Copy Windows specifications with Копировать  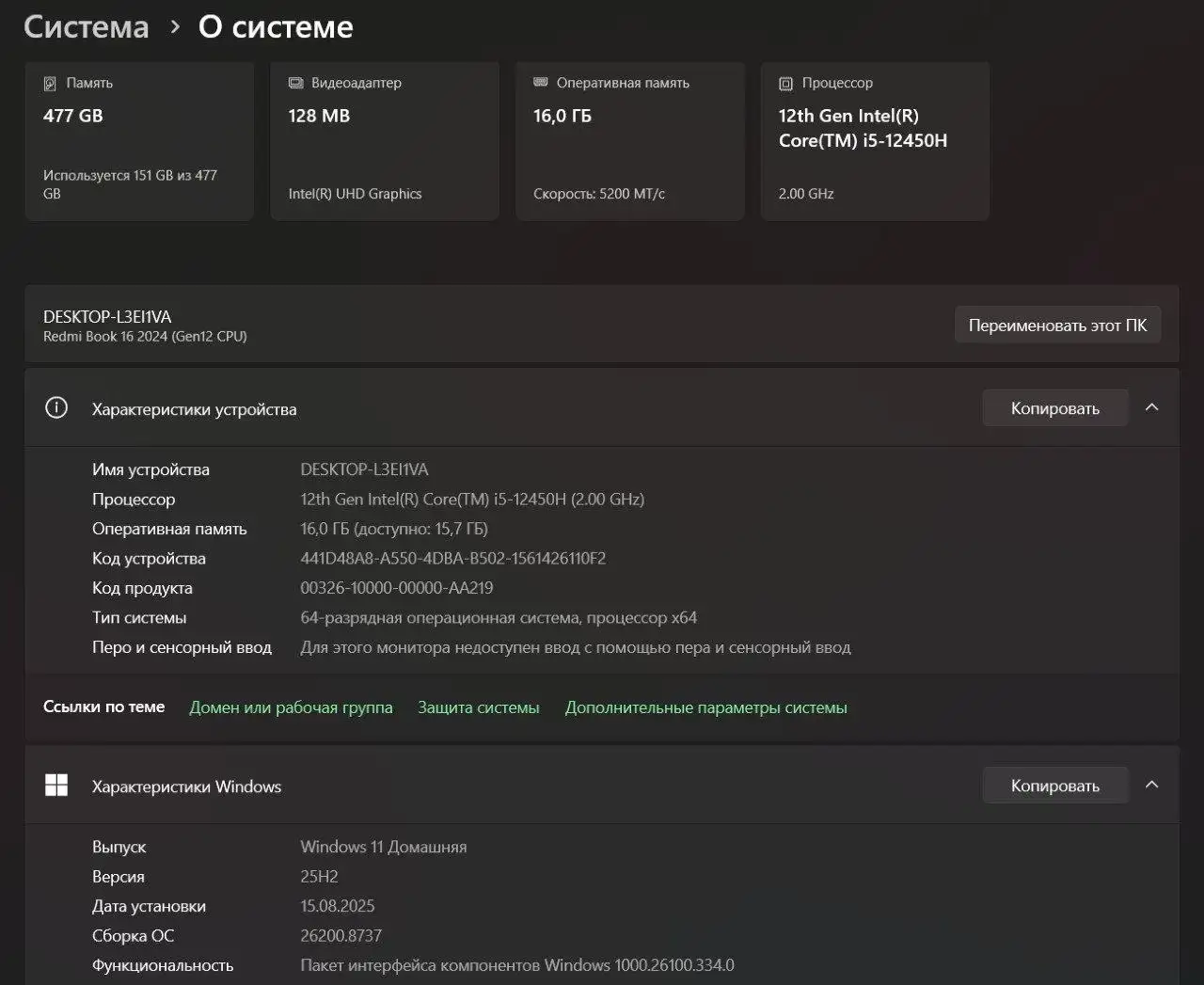pyautogui.click(x=1055, y=786)
